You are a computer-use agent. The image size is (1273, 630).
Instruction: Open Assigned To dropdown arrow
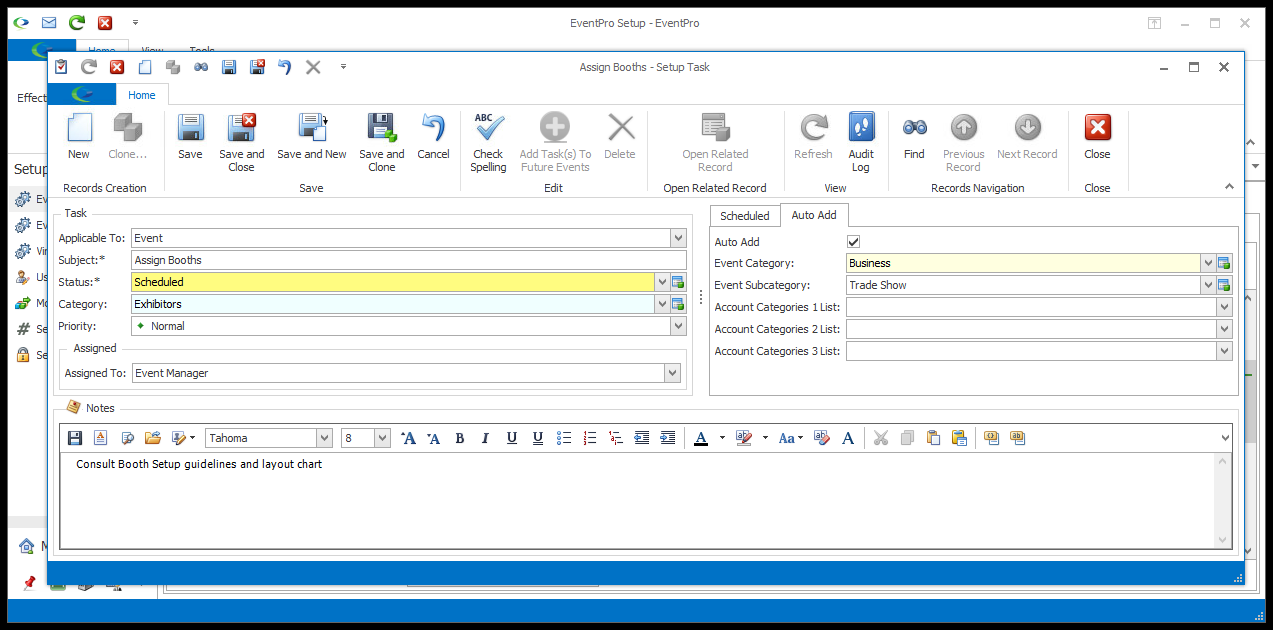click(672, 373)
